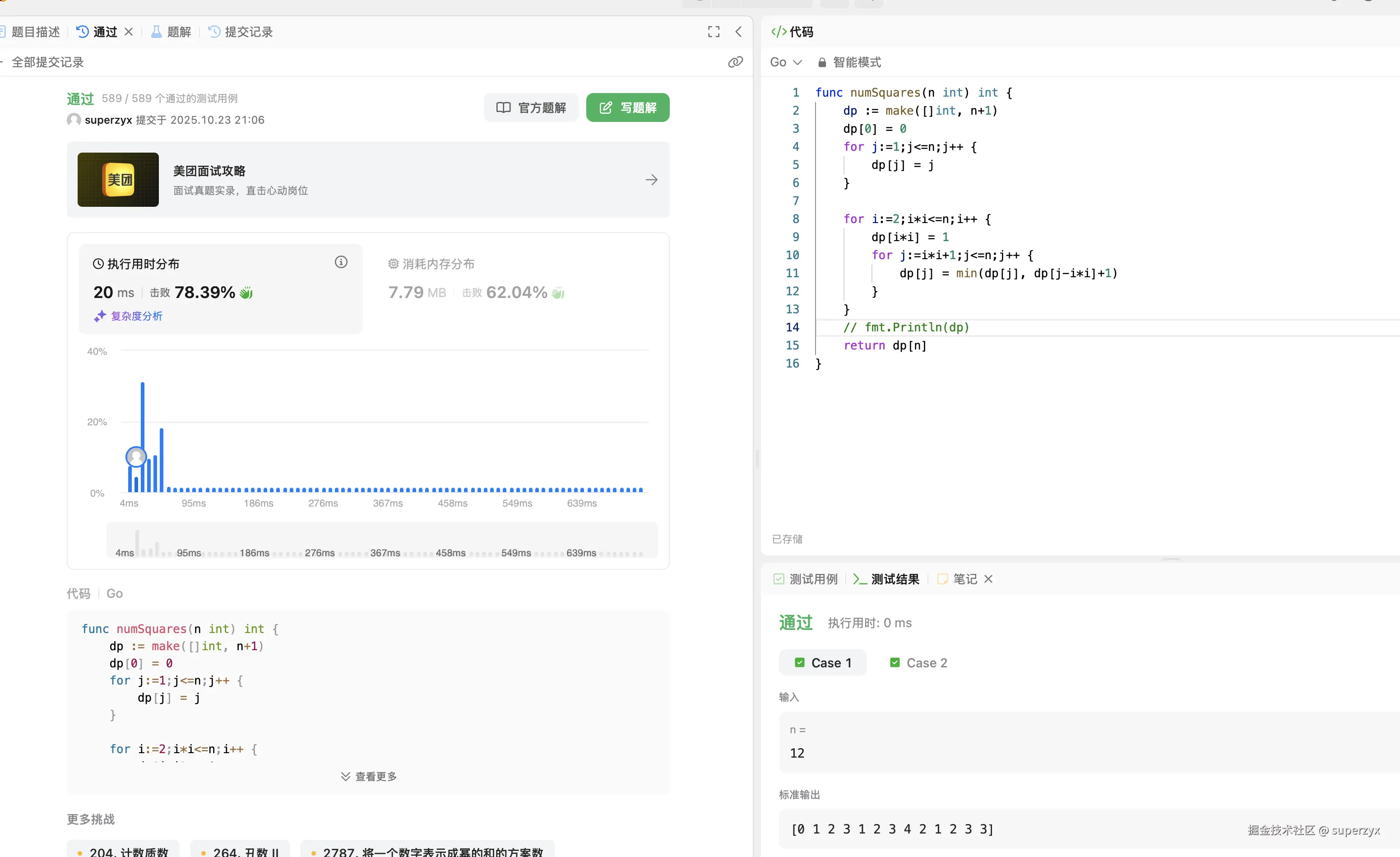Open the 官方题解 official solution

coord(531,107)
